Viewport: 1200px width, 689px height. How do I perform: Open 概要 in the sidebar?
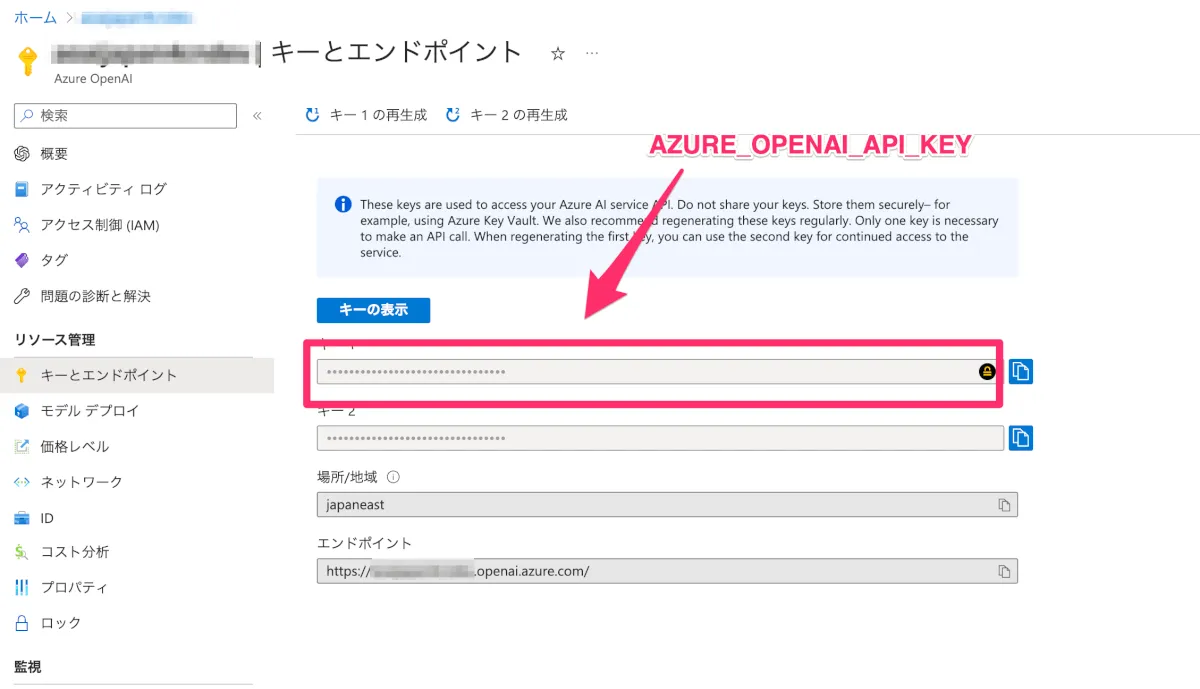coord(54,153)
